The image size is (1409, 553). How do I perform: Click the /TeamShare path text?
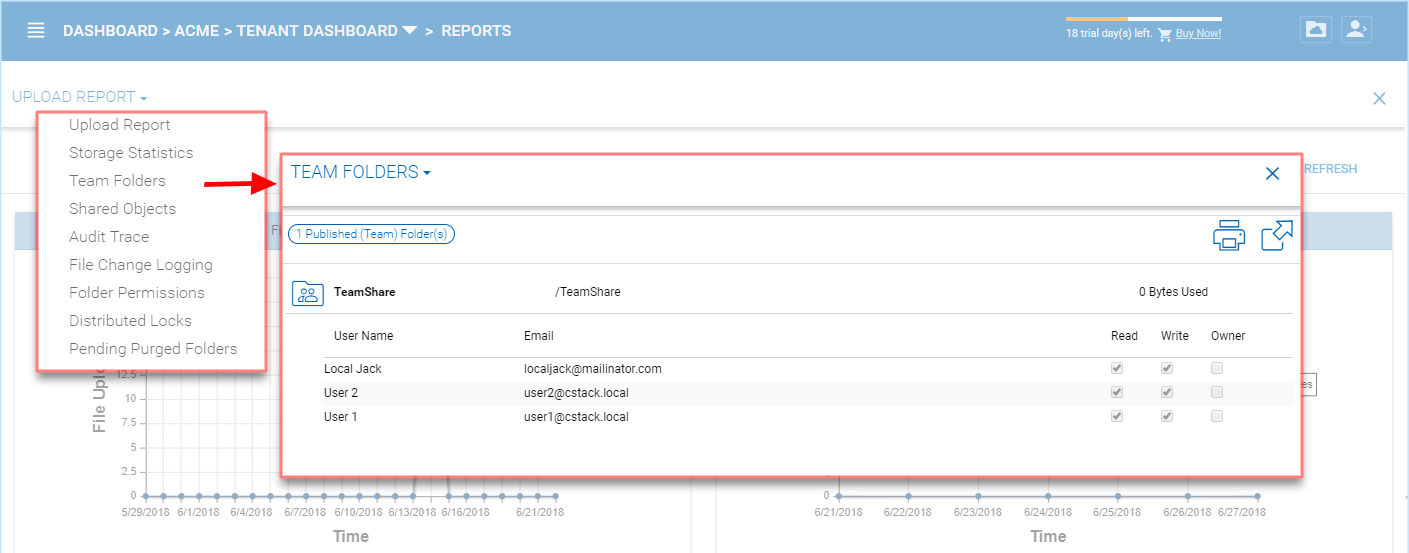pyautogui.click(x=588, y=292)
